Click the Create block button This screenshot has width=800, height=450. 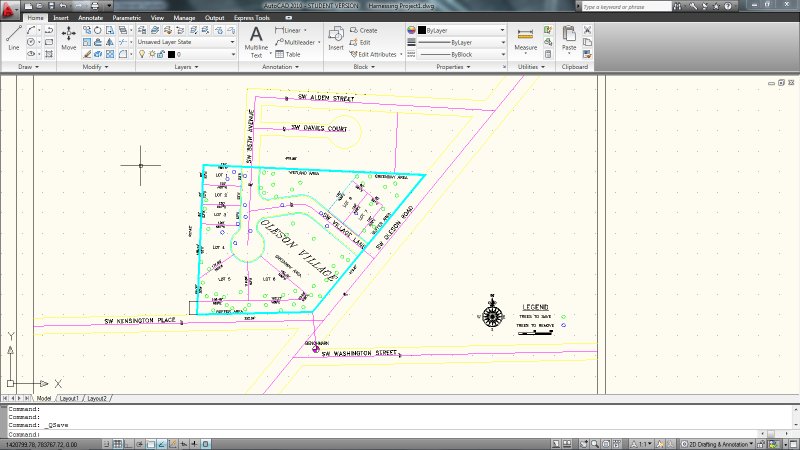(365, 30)
